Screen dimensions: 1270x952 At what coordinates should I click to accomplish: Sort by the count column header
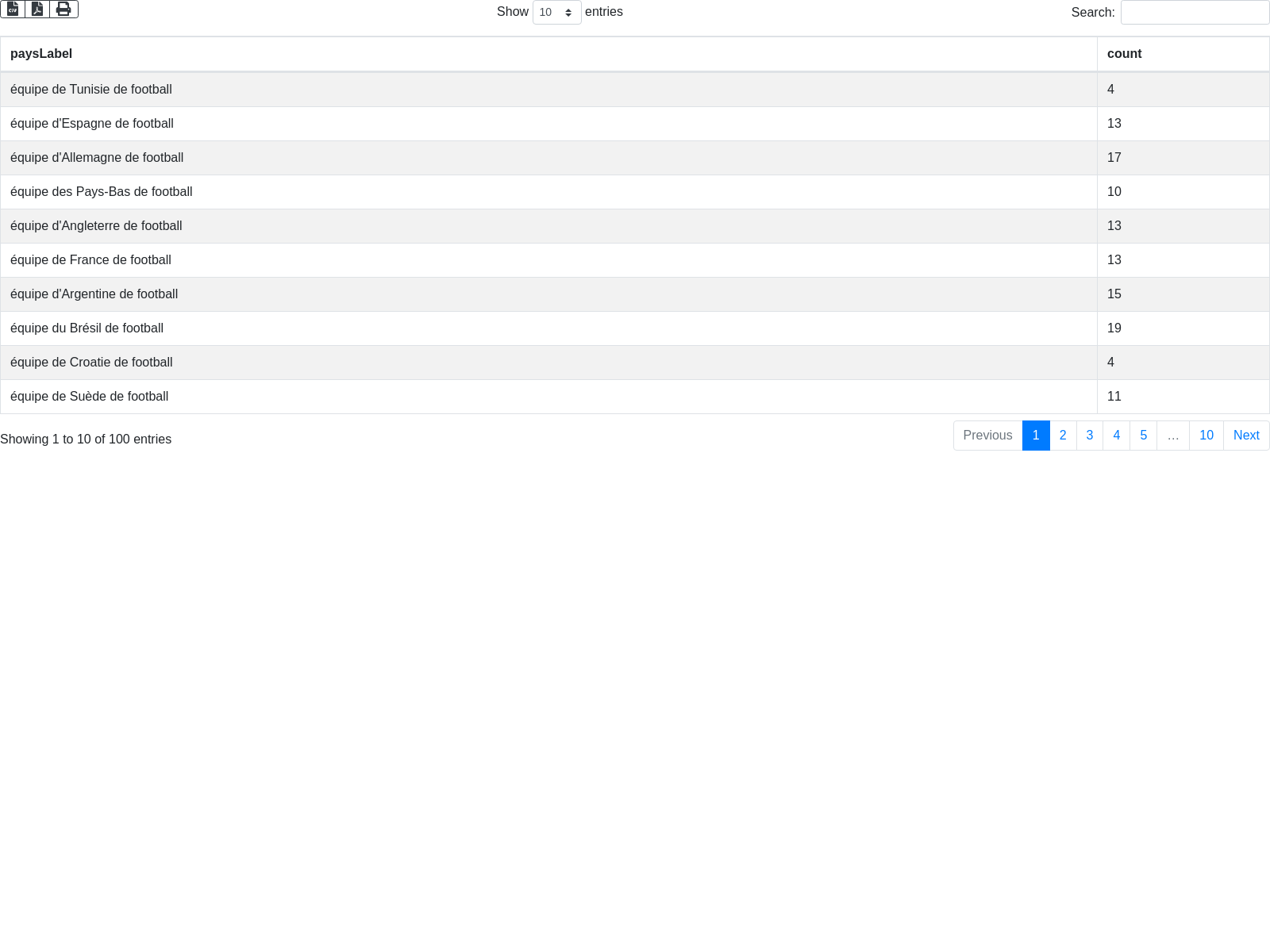1124,54
